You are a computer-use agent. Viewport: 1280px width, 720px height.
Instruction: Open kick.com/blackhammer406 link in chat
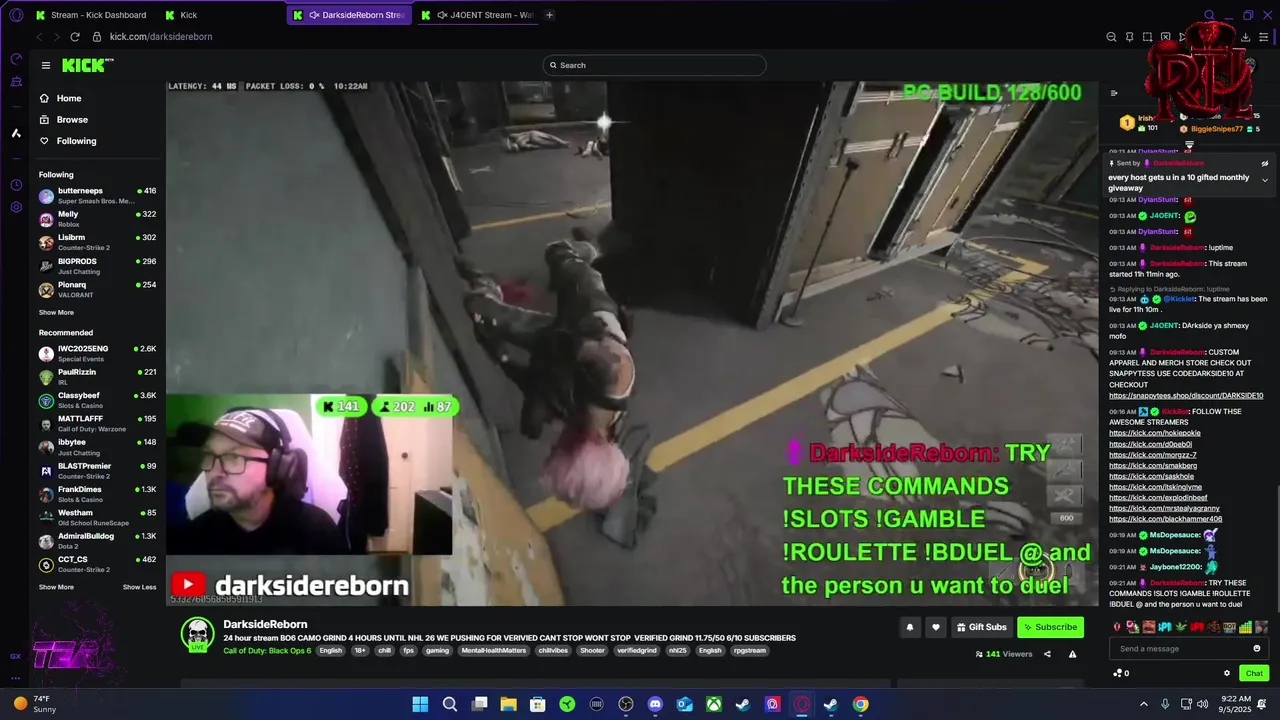tap(1165, 519)
